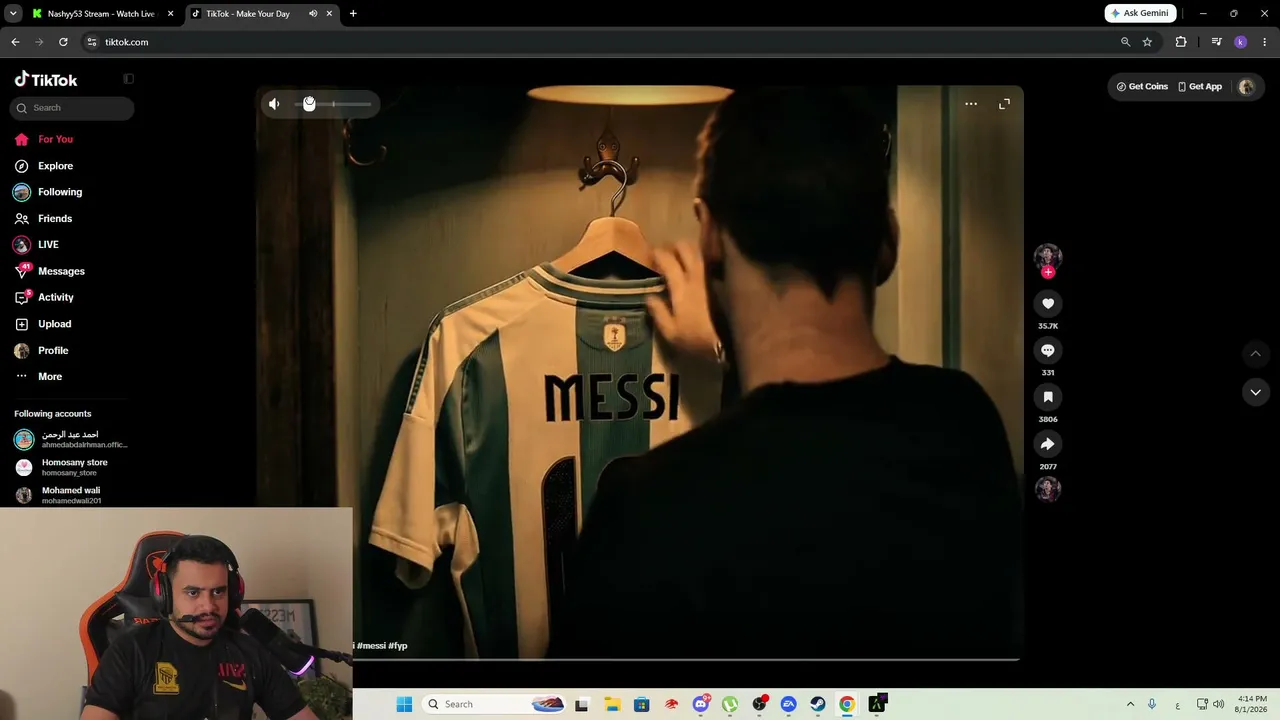Image resolution: width=1280 pixels, height=720 pixels.
Task: Open Chrome media controls
Action: click(x=1216, y=42)
